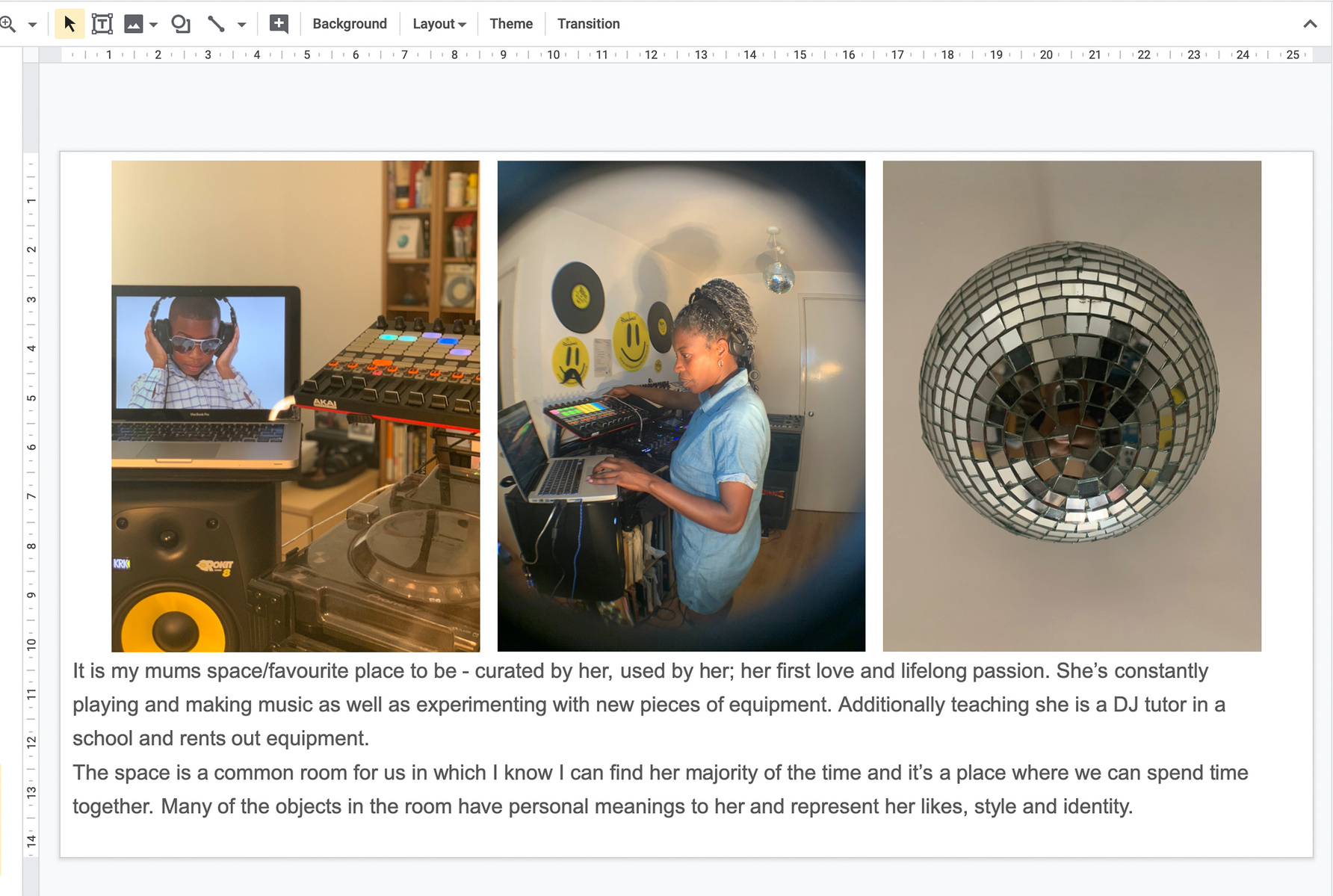Click the horizontal ruler at mark 13
This screenshot has height=896, width=1333.
[x=701, y=55]
